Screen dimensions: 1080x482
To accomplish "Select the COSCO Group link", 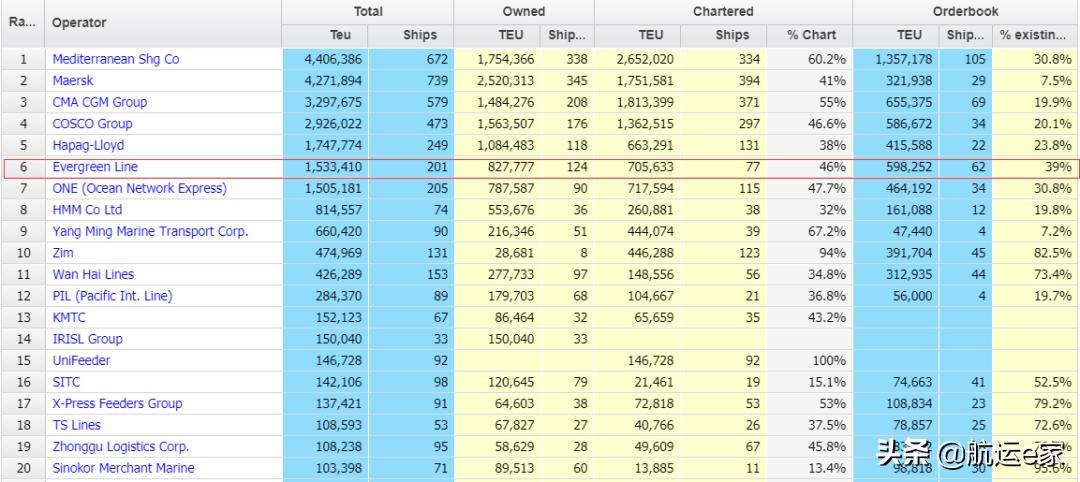I will coord(92,124).
